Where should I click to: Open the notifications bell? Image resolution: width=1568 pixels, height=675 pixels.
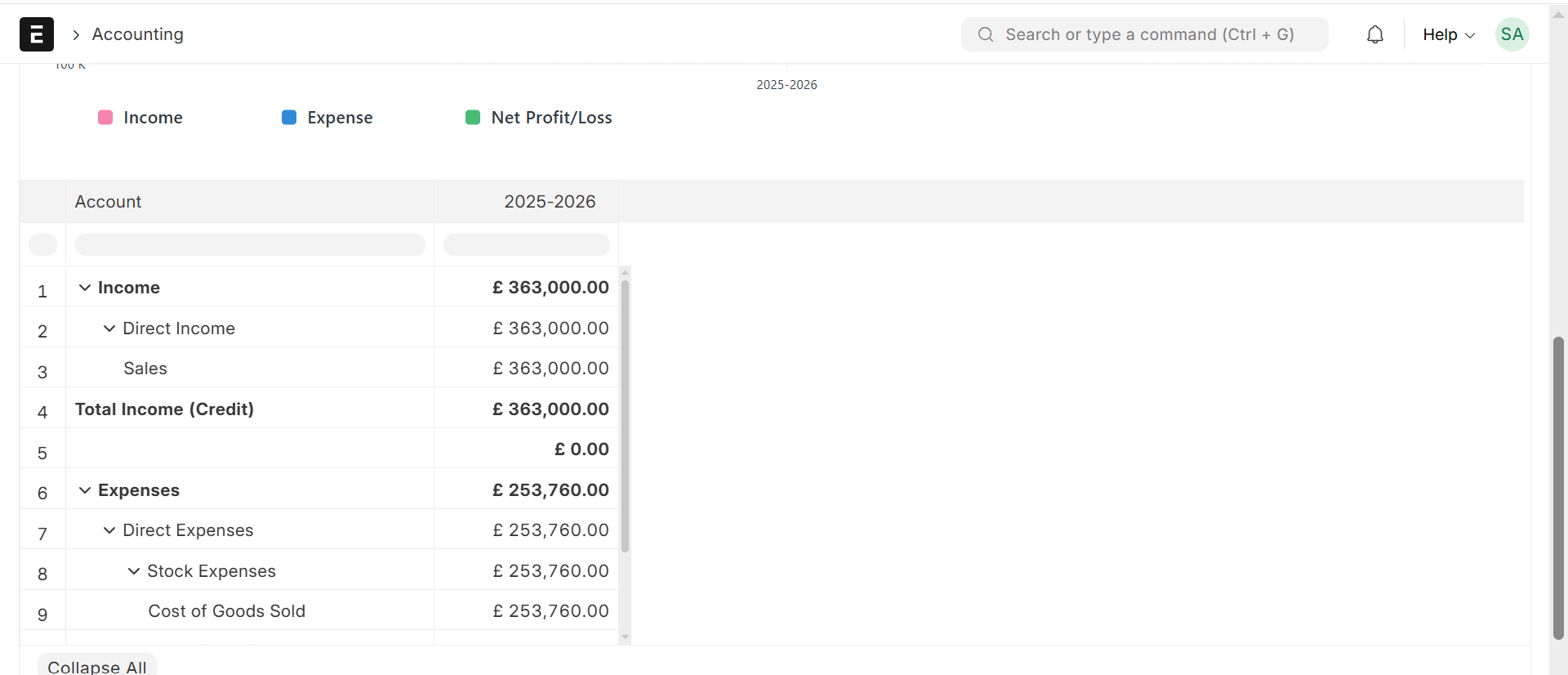click(1375, 34)
